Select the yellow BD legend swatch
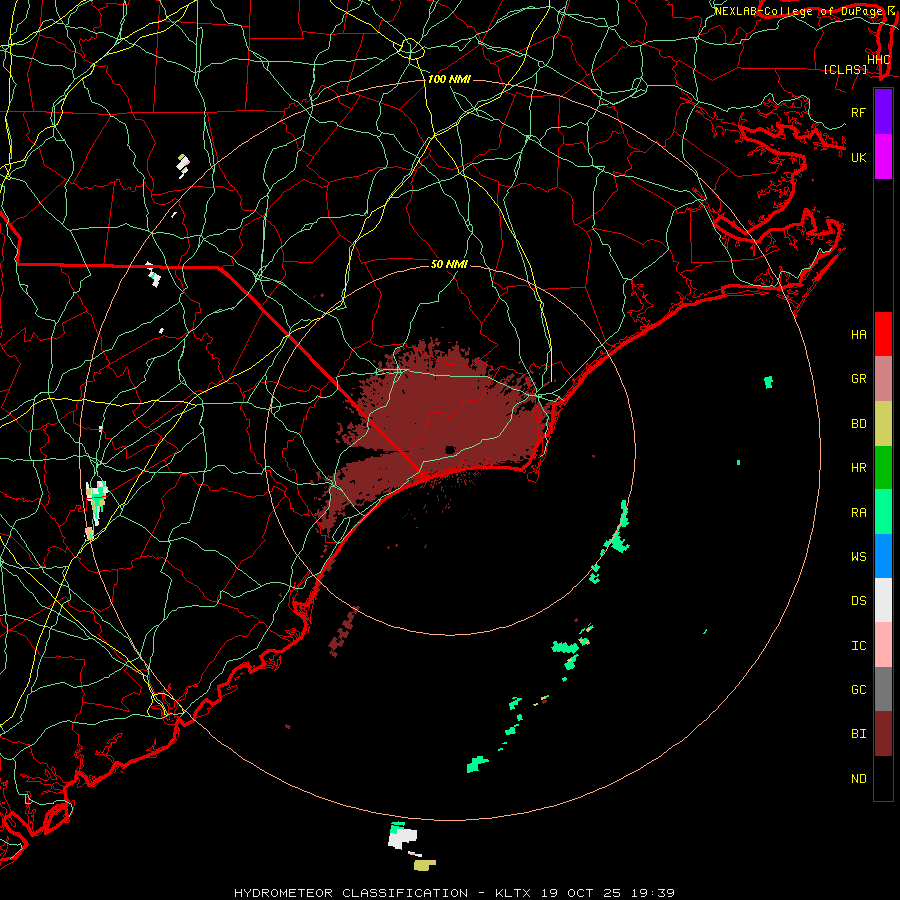 click(883, 423)
